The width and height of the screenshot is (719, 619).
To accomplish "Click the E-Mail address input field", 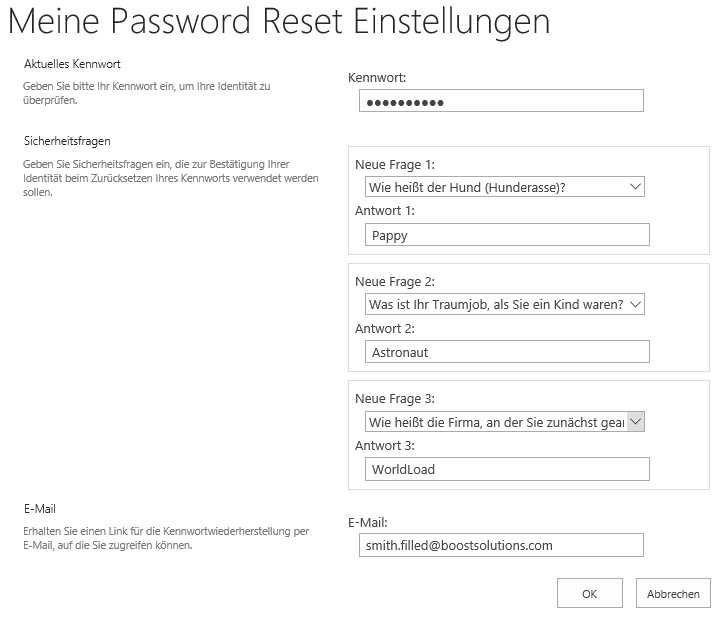I will tap(501, 545).
